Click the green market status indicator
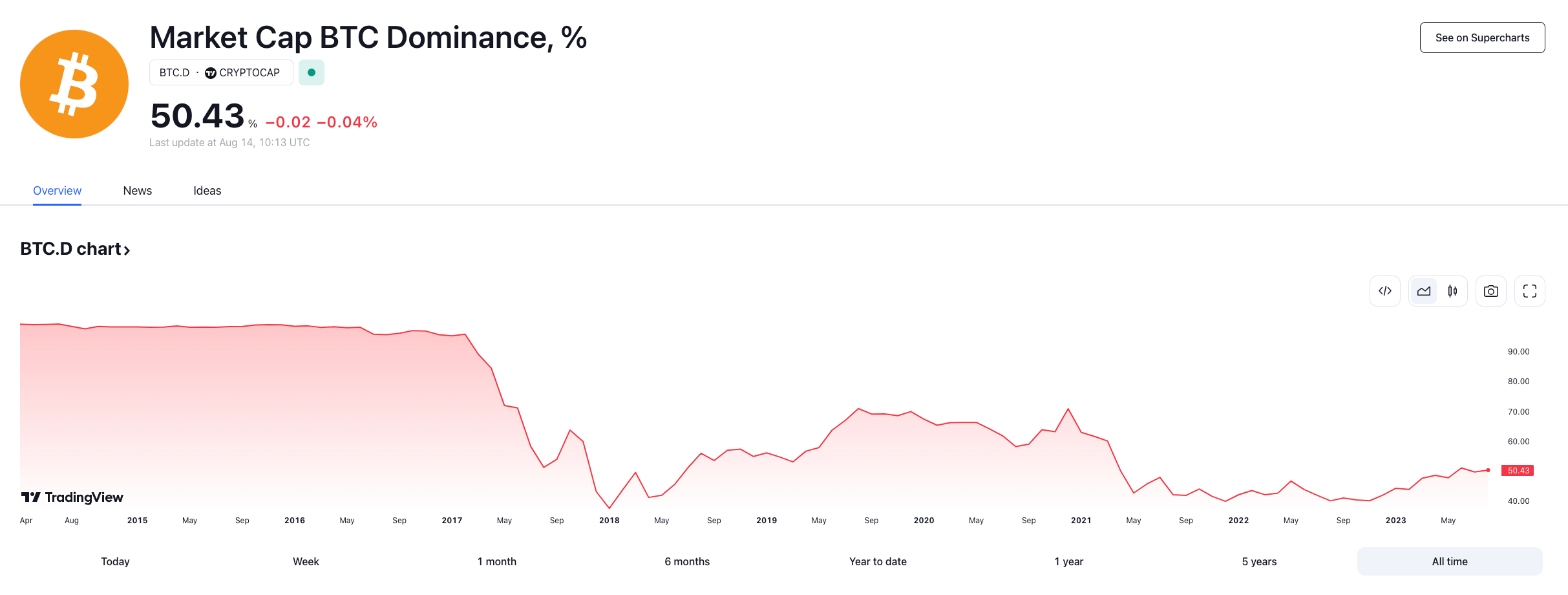 312,72
